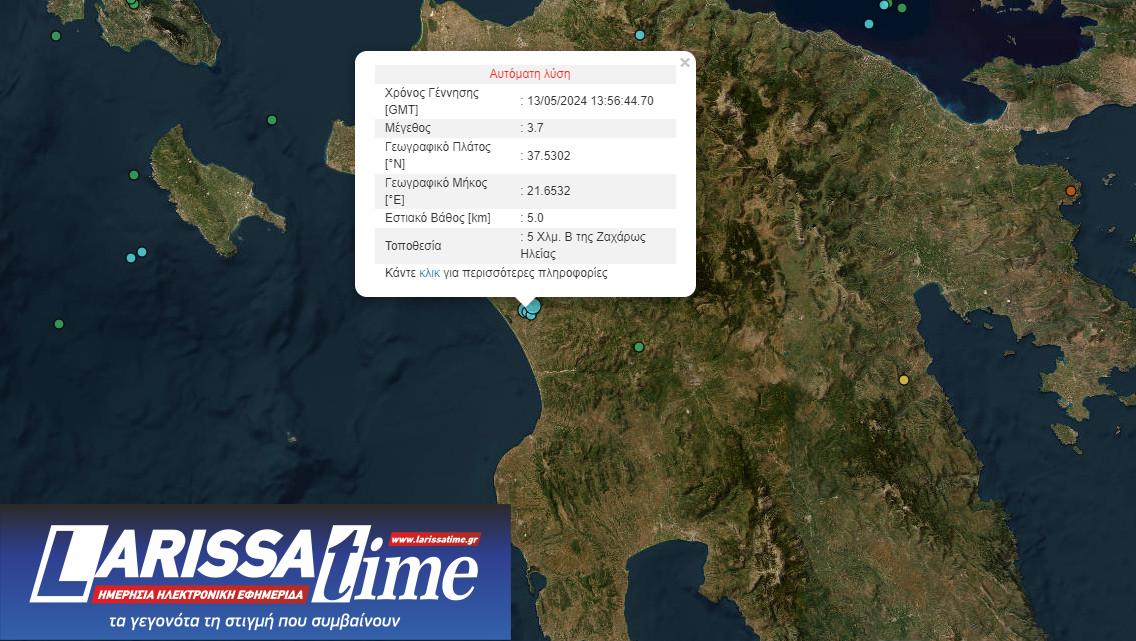Select the green marker cluster on Kefalonia island
The image size is (1136, 641).
click(x=134, y=4)
